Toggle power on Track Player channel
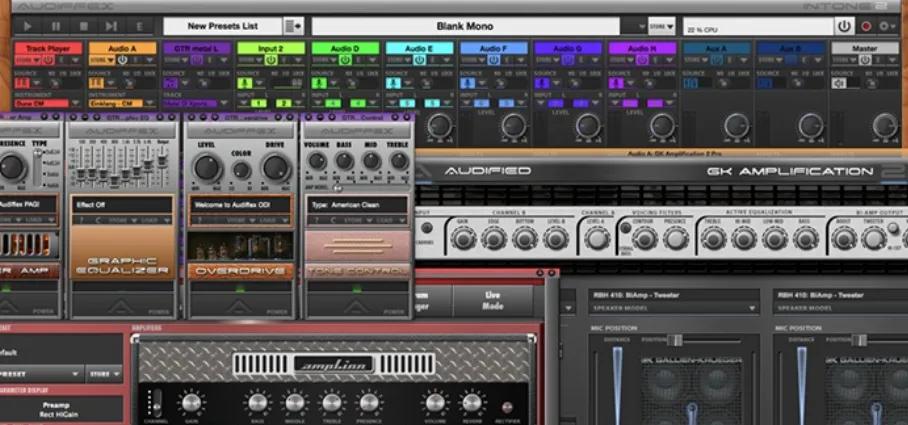The image size is (908, 425). 49,60
